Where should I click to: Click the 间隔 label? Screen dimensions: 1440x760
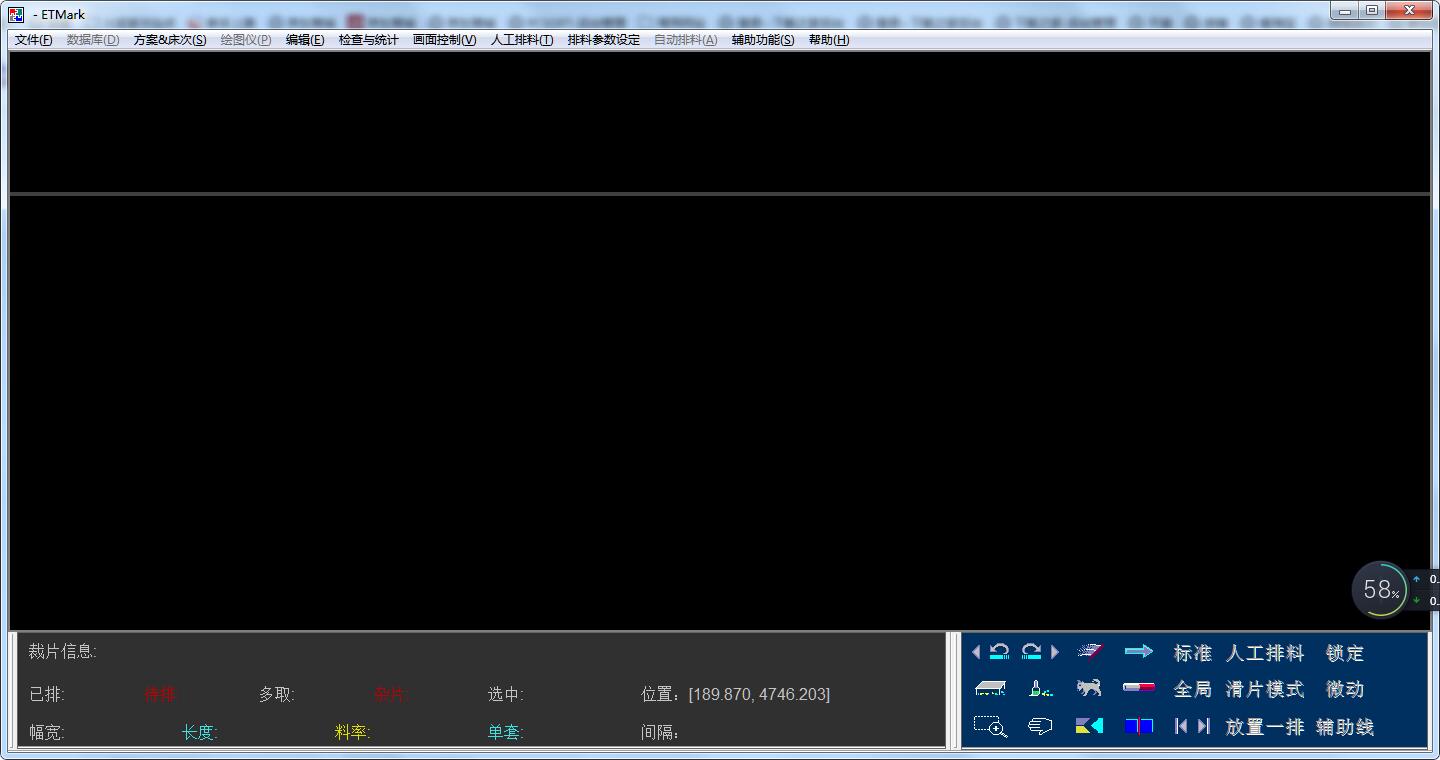tap(660, 732)
